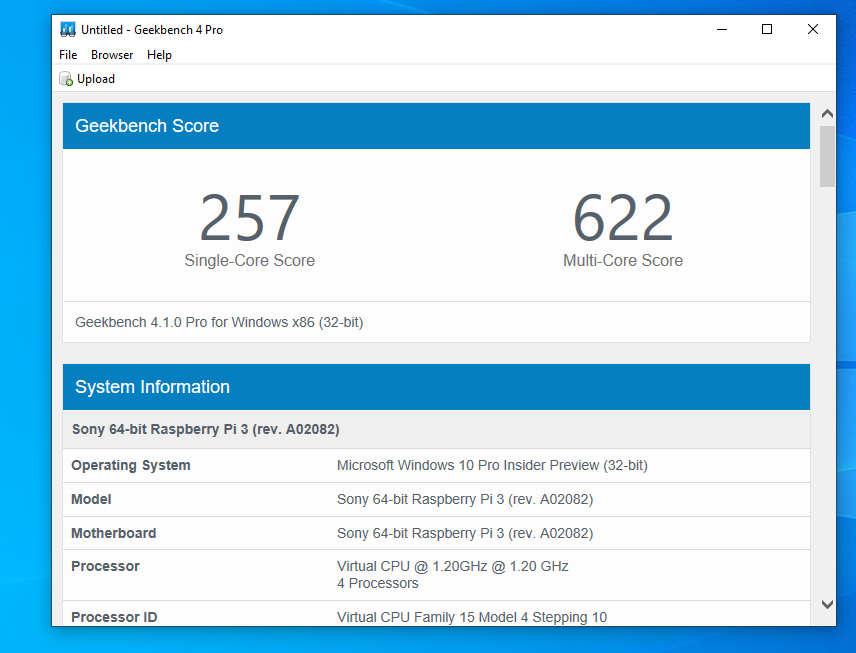Click the scrollbar down arrow
Screen dimensions: 856x653
click(x=827, y=604)
